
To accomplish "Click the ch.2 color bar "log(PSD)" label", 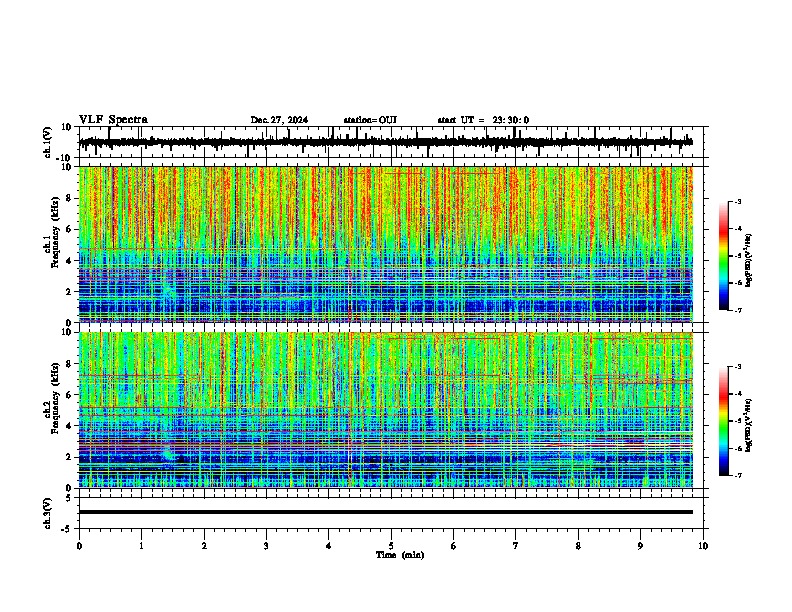I will pos(748,425).
